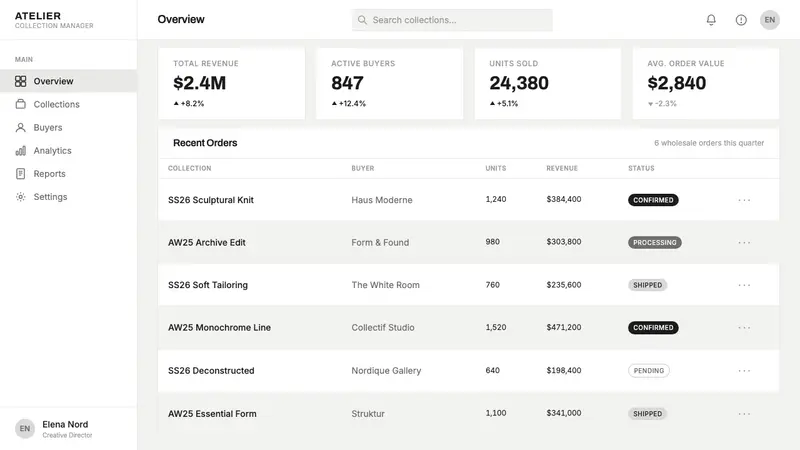Open the Collections menu item

68,104
